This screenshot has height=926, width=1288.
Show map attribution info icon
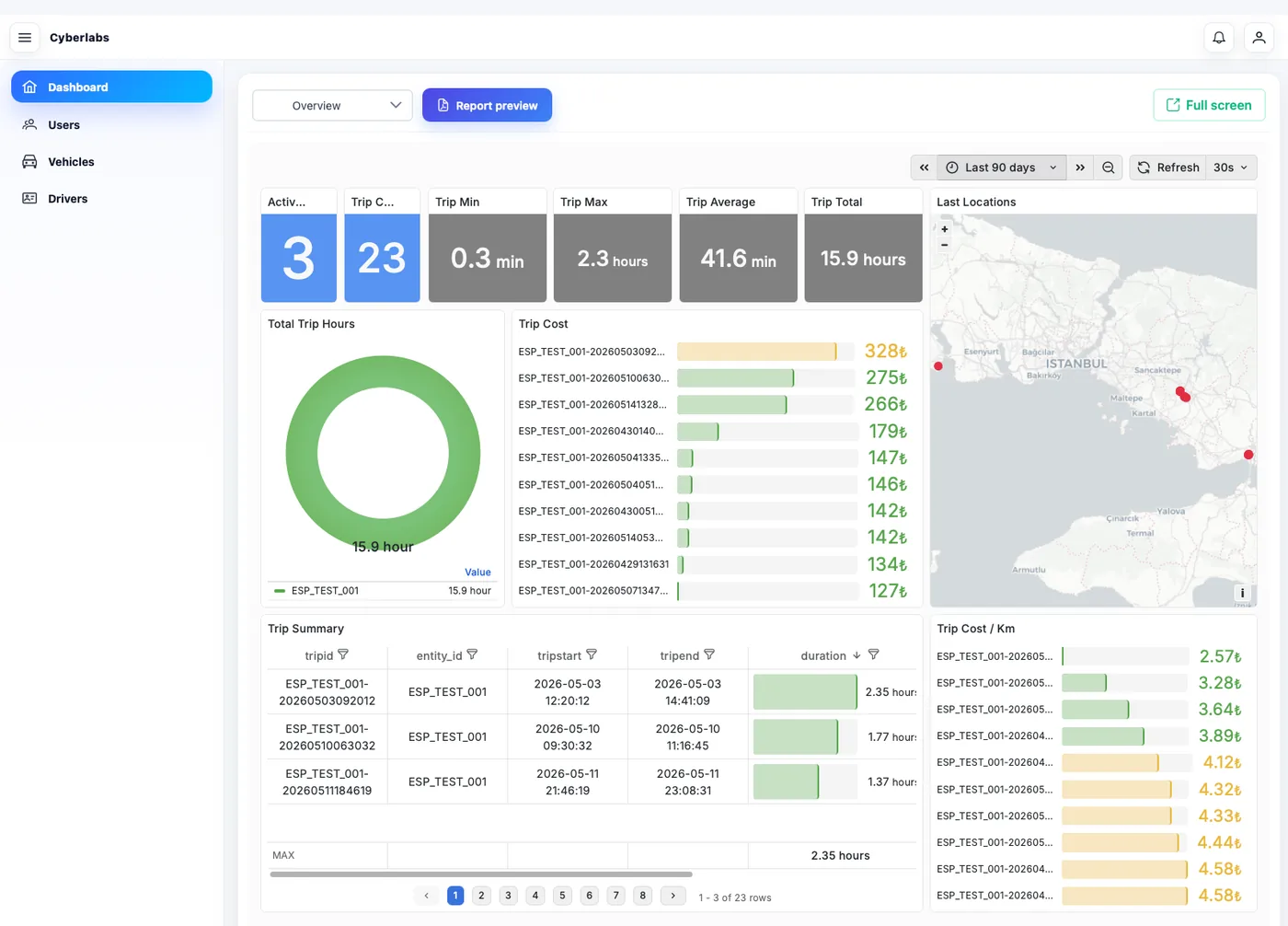point(1242,593)
